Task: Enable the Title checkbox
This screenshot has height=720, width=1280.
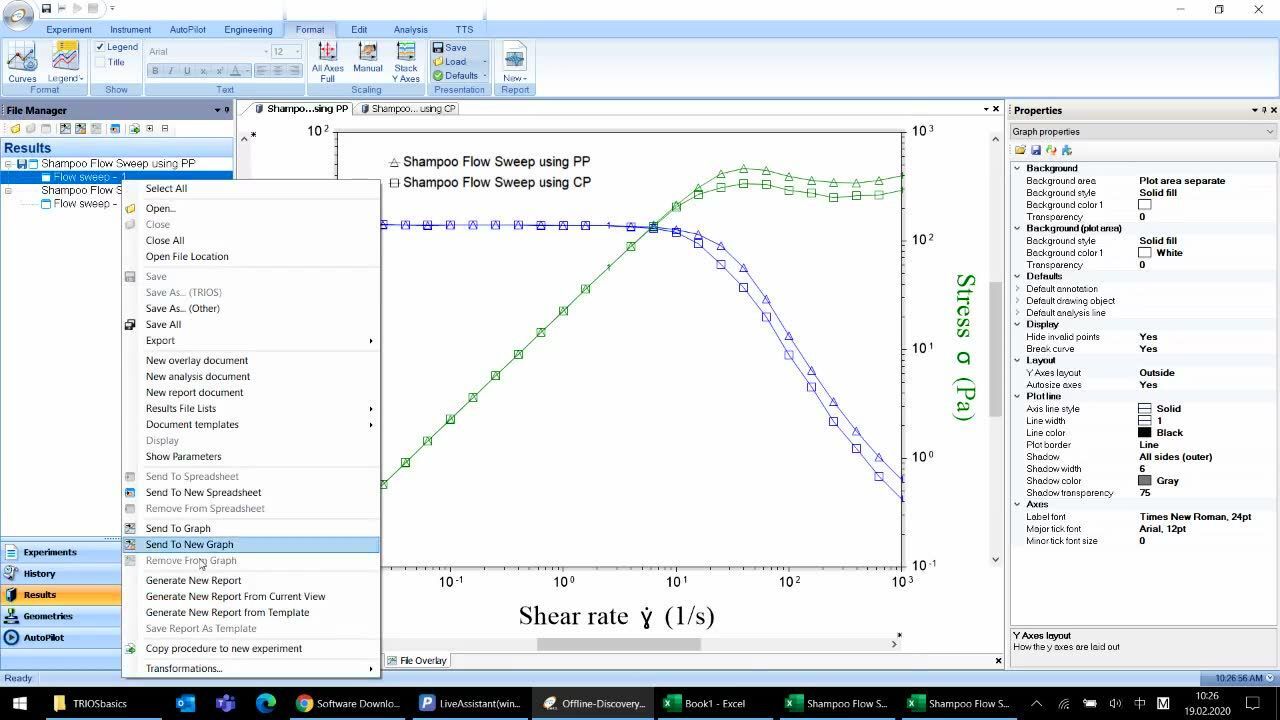Action: (101, 62)
